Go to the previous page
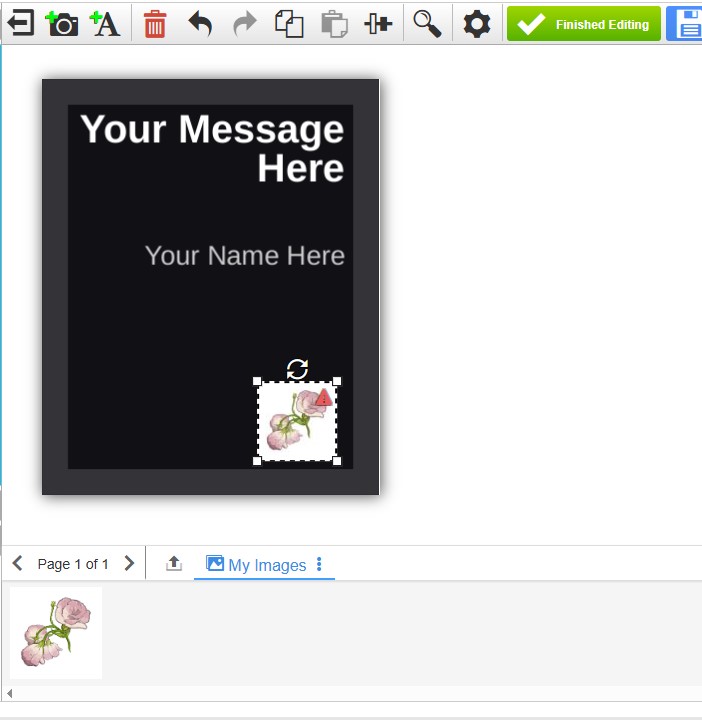The width and height of the screenshot is (702, 720). [17, 563]
